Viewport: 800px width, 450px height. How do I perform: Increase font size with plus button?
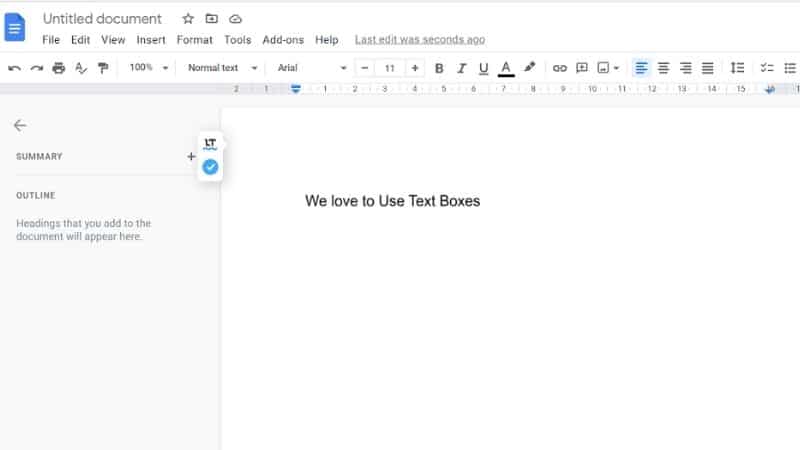pyautogui.click(x=415, y=68)
